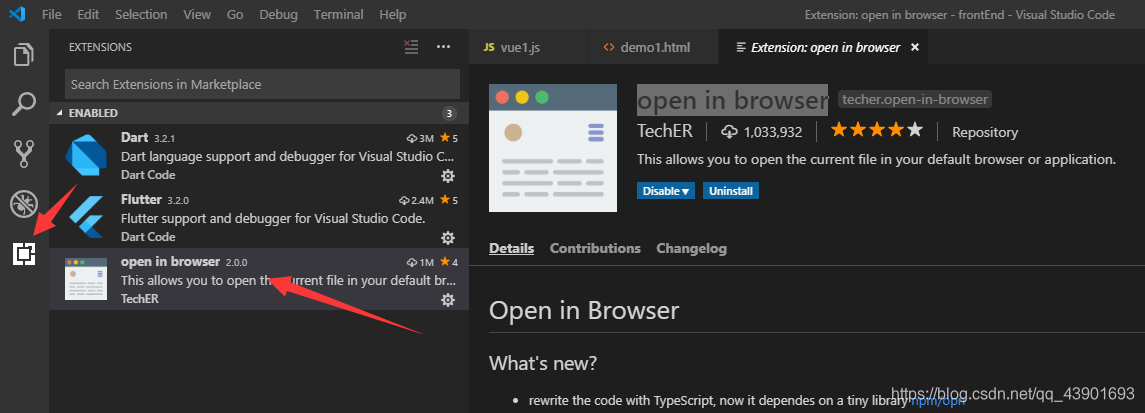1145x413 pixels.
Task: Click the Dart extension logo
Action: click(x=85, y=155)
